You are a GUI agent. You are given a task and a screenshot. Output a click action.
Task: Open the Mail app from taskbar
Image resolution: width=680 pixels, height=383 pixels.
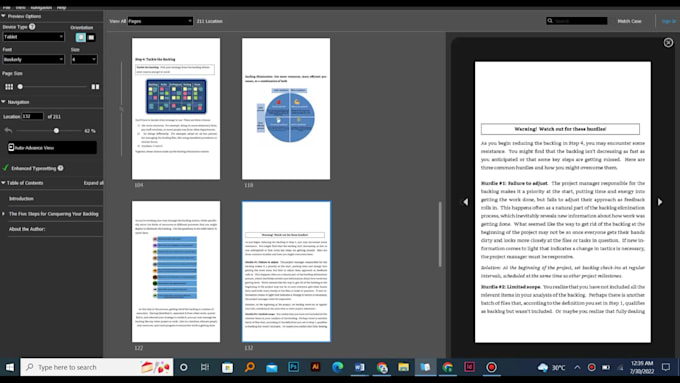point(272,367)
